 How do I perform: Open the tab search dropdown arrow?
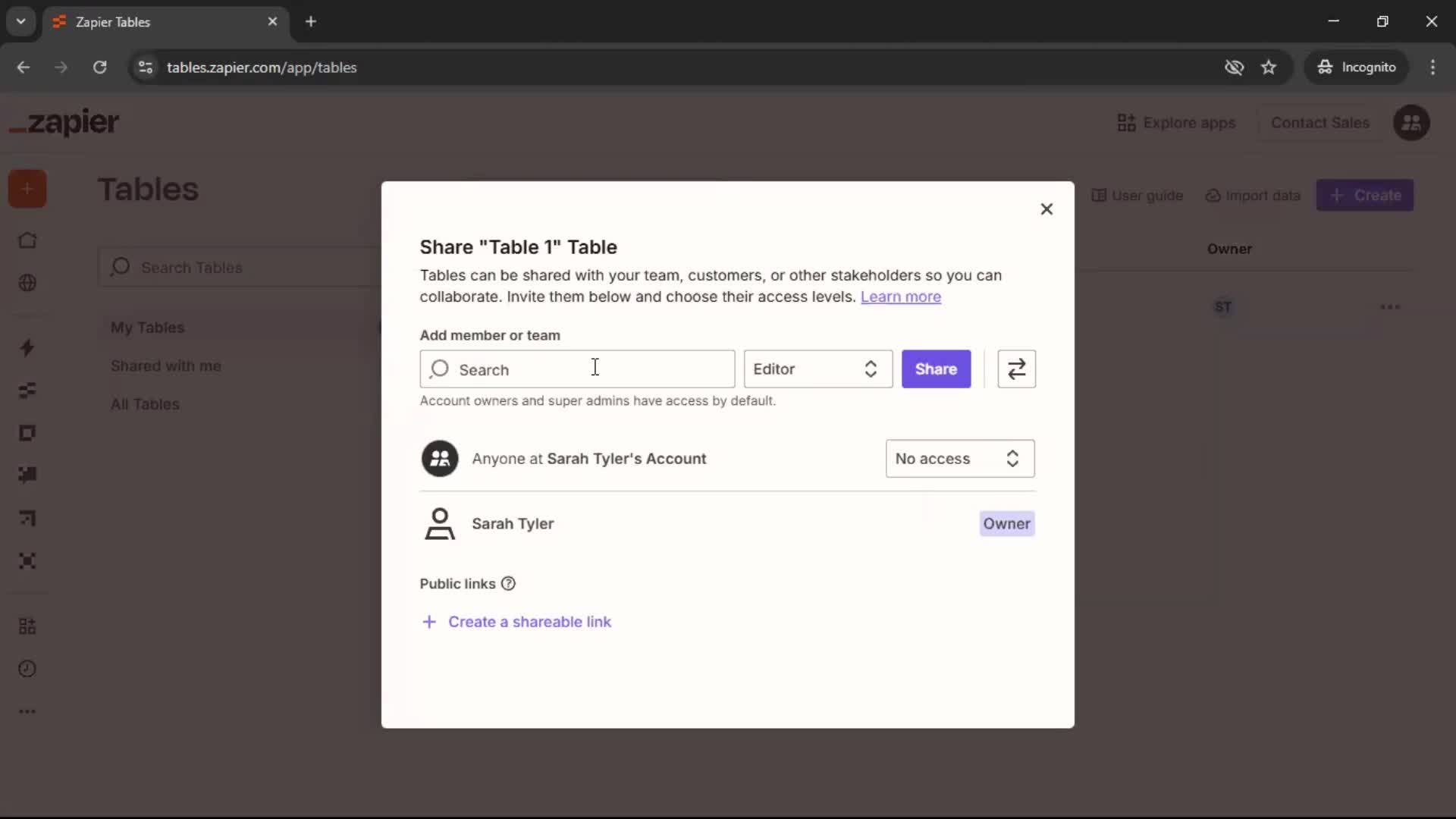(x=21, y=21)
